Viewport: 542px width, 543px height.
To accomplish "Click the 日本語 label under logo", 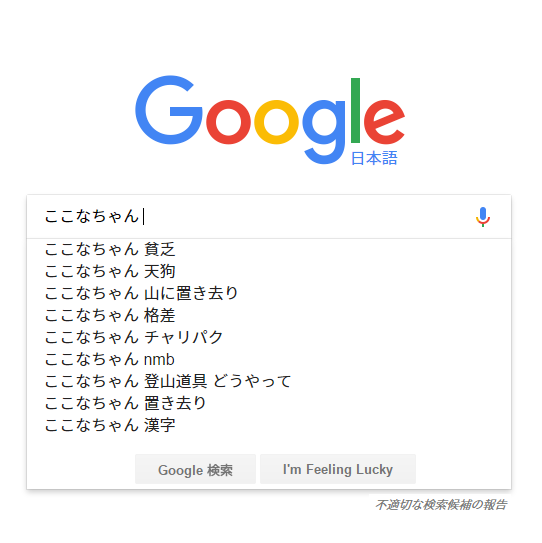I will [374, 158].
